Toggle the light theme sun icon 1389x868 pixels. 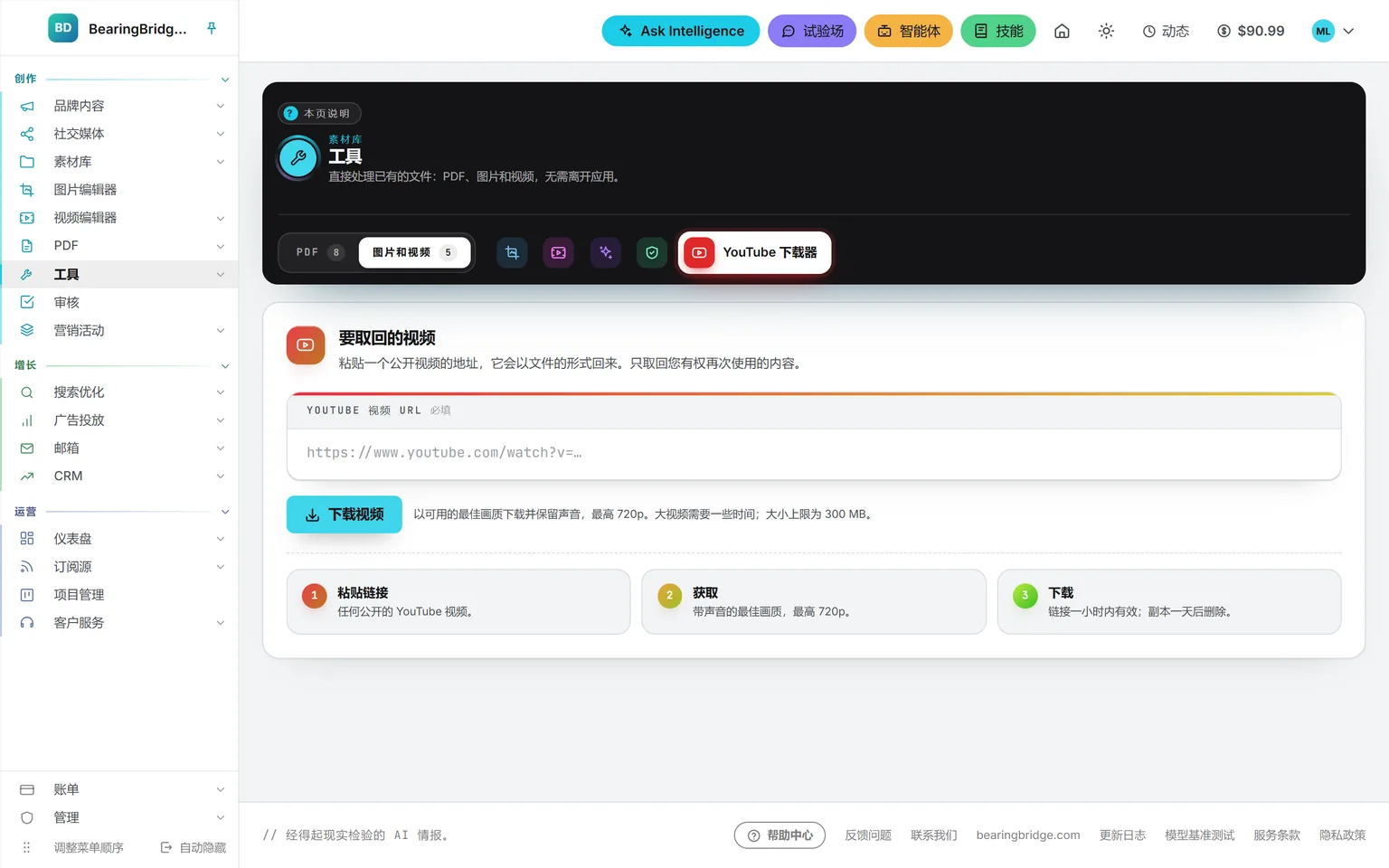tap(1106, 31)
